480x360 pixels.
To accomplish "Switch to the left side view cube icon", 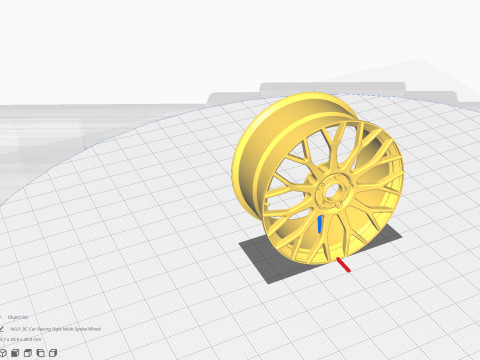I will (x=41, y=353).
